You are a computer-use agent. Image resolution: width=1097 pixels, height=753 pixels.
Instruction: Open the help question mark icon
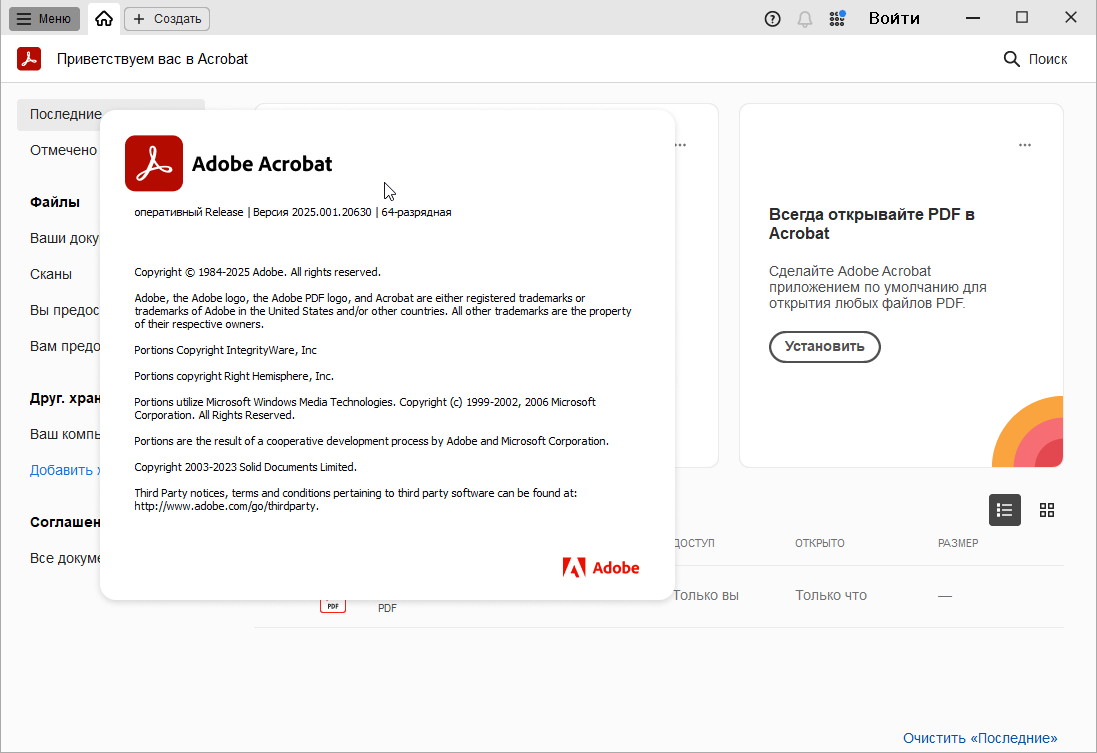772,19
